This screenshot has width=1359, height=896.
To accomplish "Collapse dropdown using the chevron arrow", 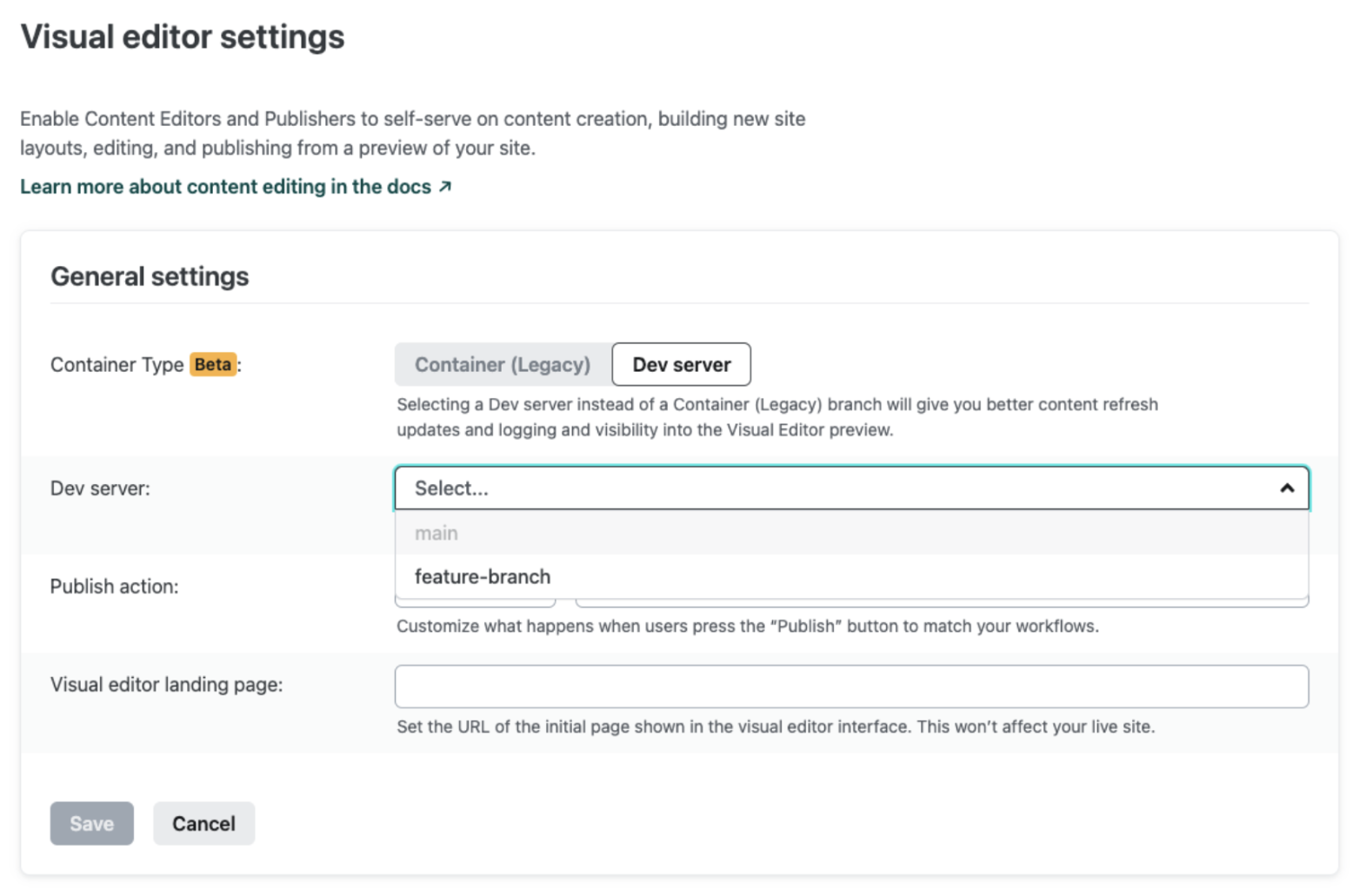I will 1287,488.
